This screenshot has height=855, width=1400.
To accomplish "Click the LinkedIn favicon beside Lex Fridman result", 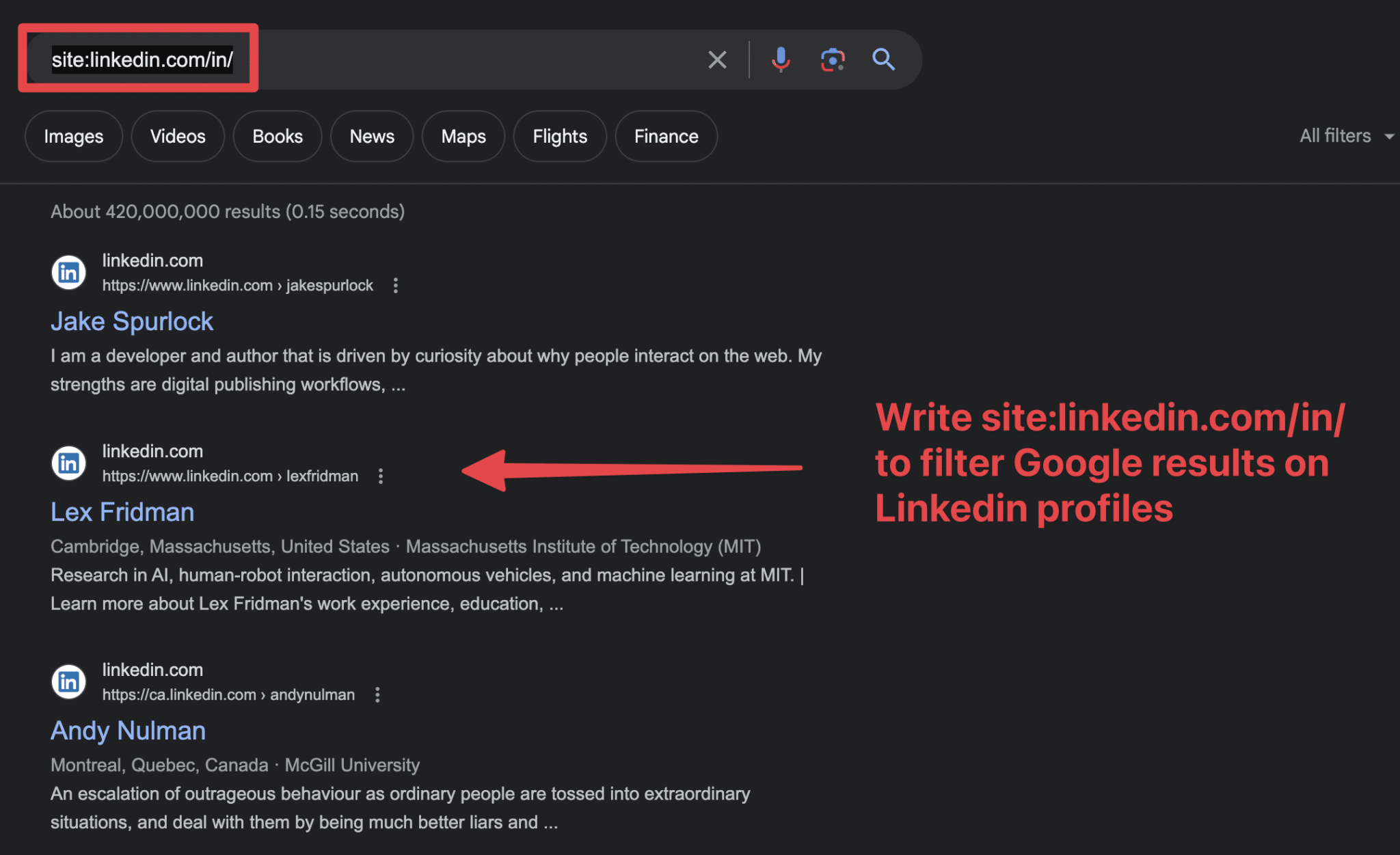I will point(68,463).
